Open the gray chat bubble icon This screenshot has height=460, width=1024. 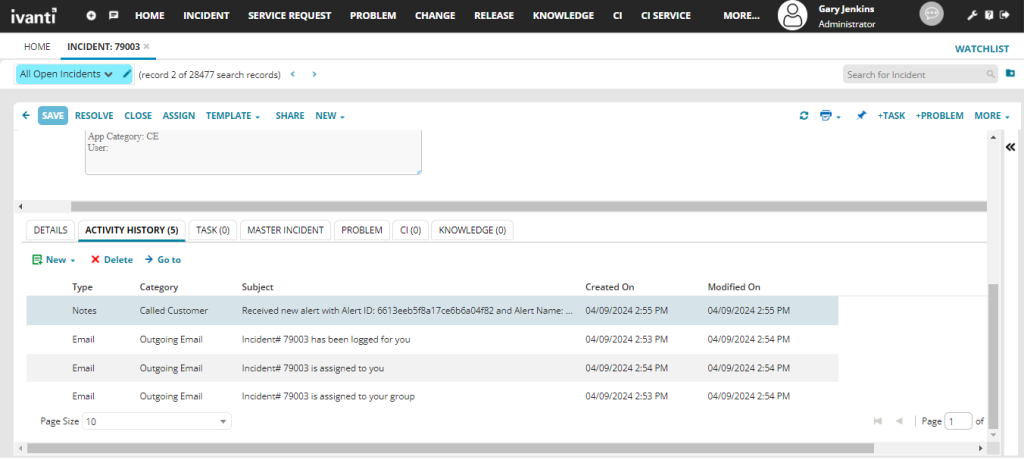pos(931,14)
